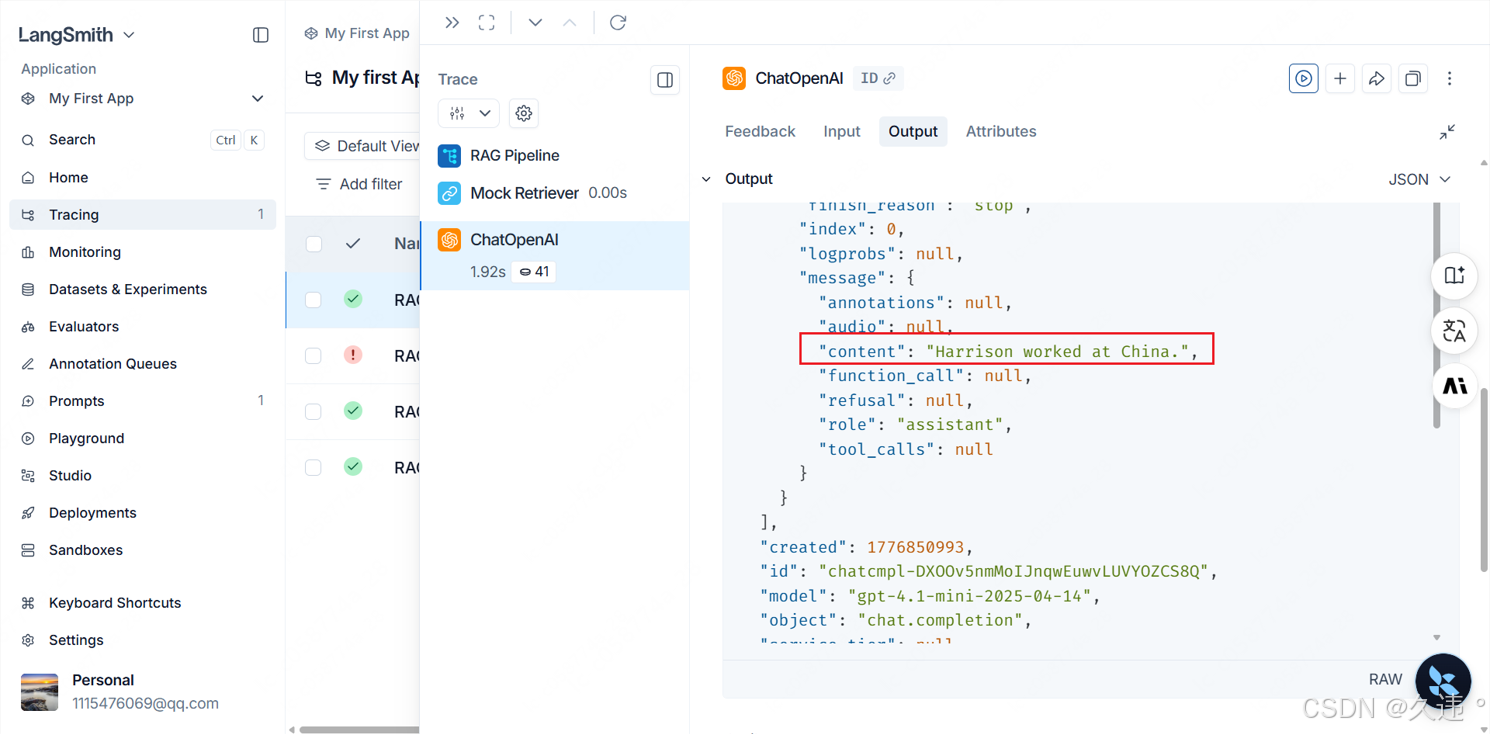This screenshot has height=734, width=1490.
Task: Go to Home in the sidebar
Action: click(142, 177)
